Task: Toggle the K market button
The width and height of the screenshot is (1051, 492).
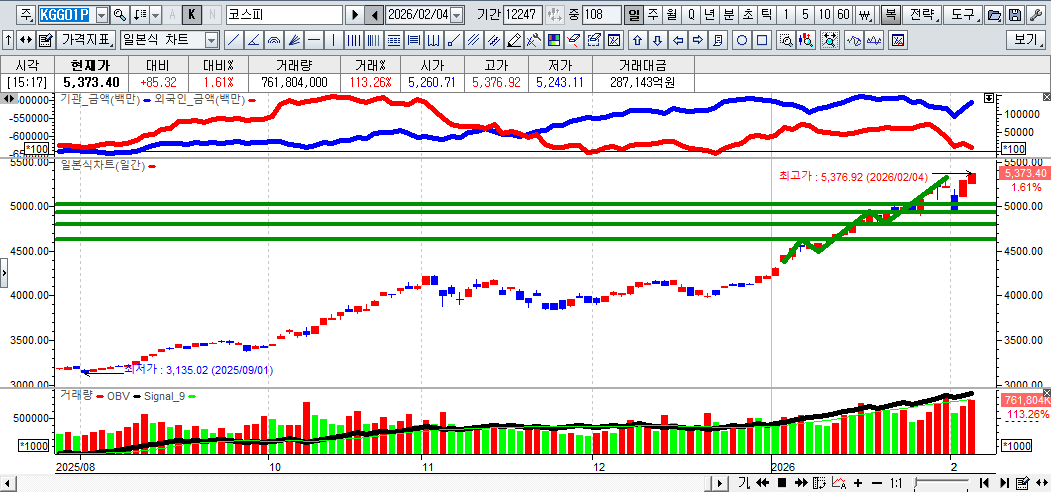Action: (x=192, y=15)
